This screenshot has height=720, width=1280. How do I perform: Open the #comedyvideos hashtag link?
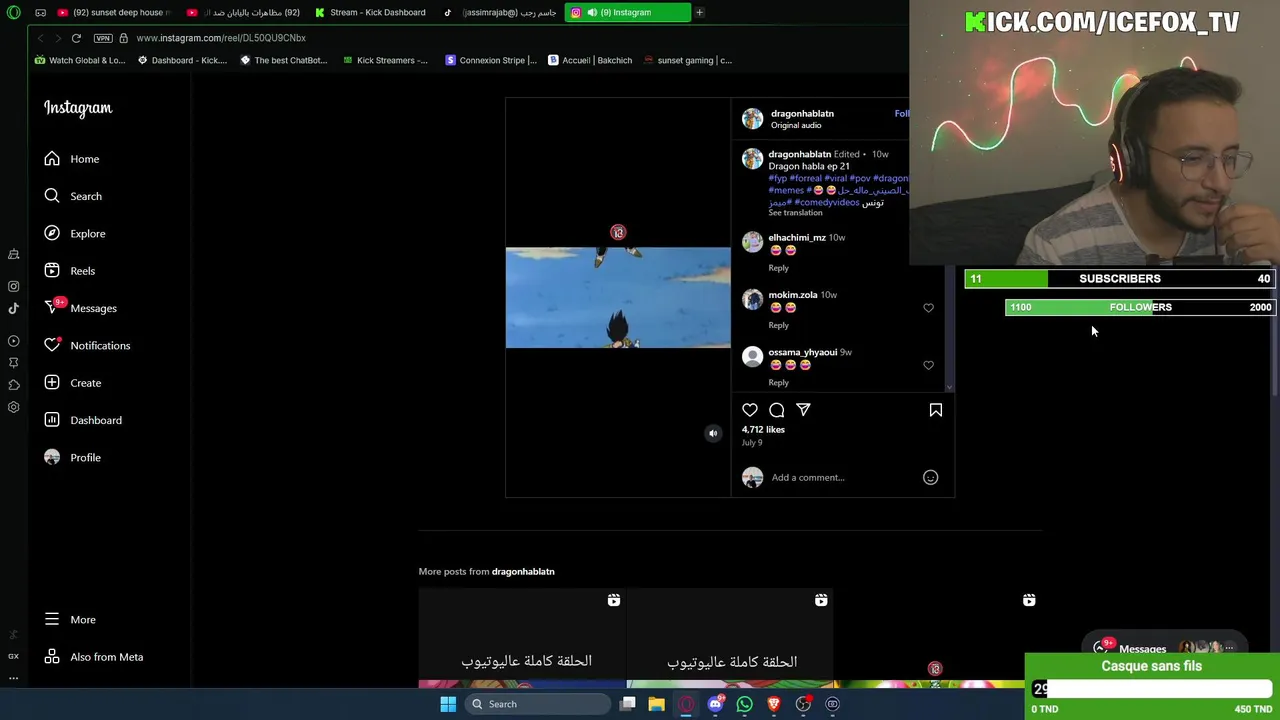(x=827, y=202)
